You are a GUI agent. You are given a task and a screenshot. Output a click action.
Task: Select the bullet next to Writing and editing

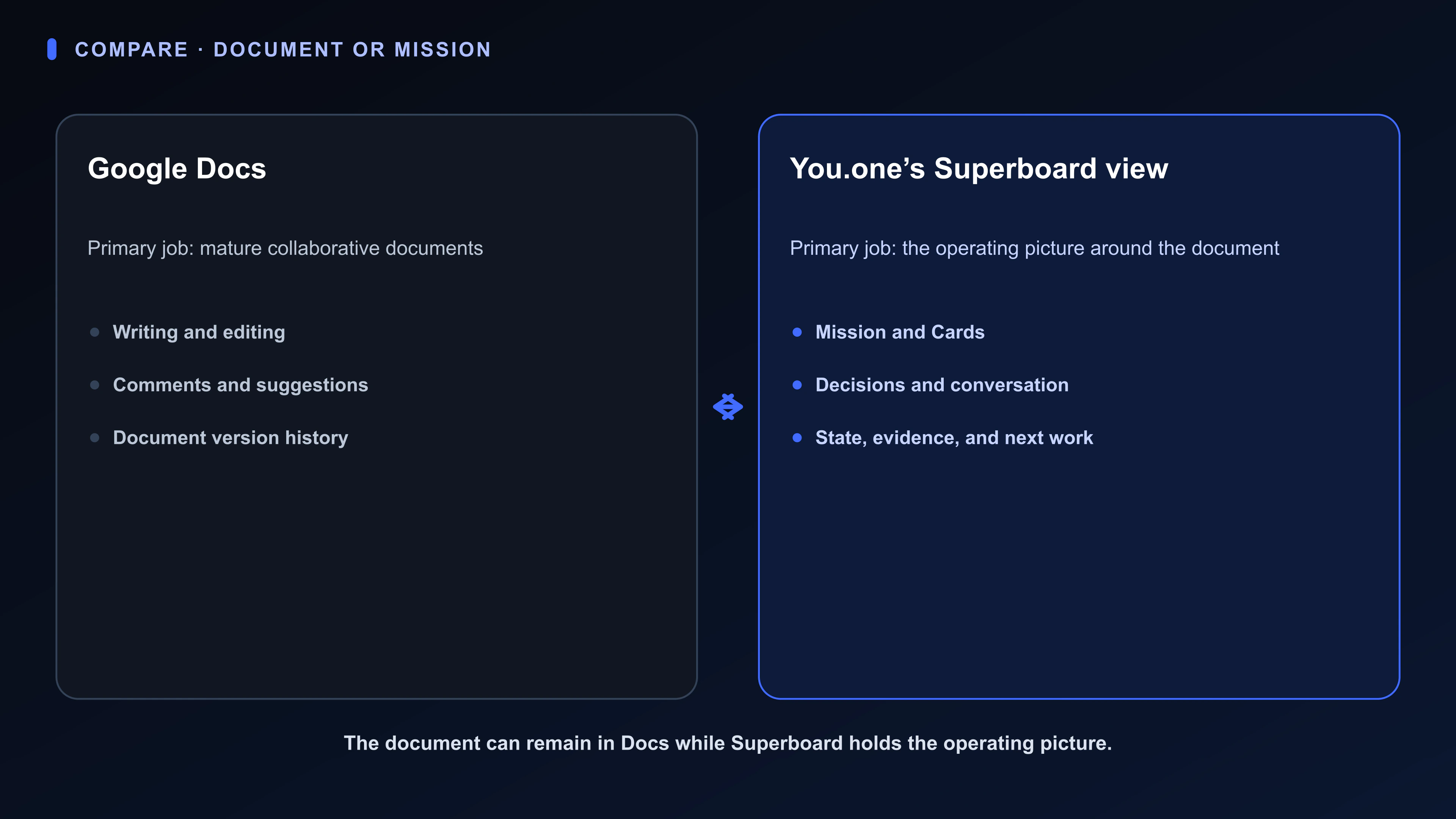94,333
